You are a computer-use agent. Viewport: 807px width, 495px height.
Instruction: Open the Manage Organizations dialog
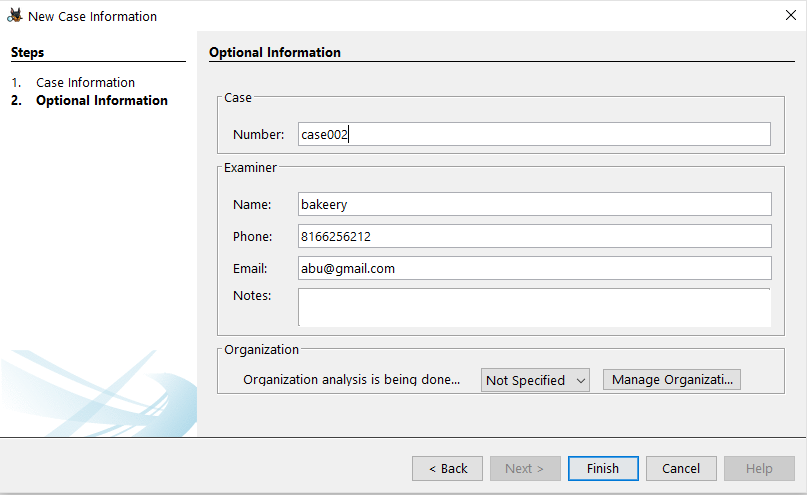[671, 380]
